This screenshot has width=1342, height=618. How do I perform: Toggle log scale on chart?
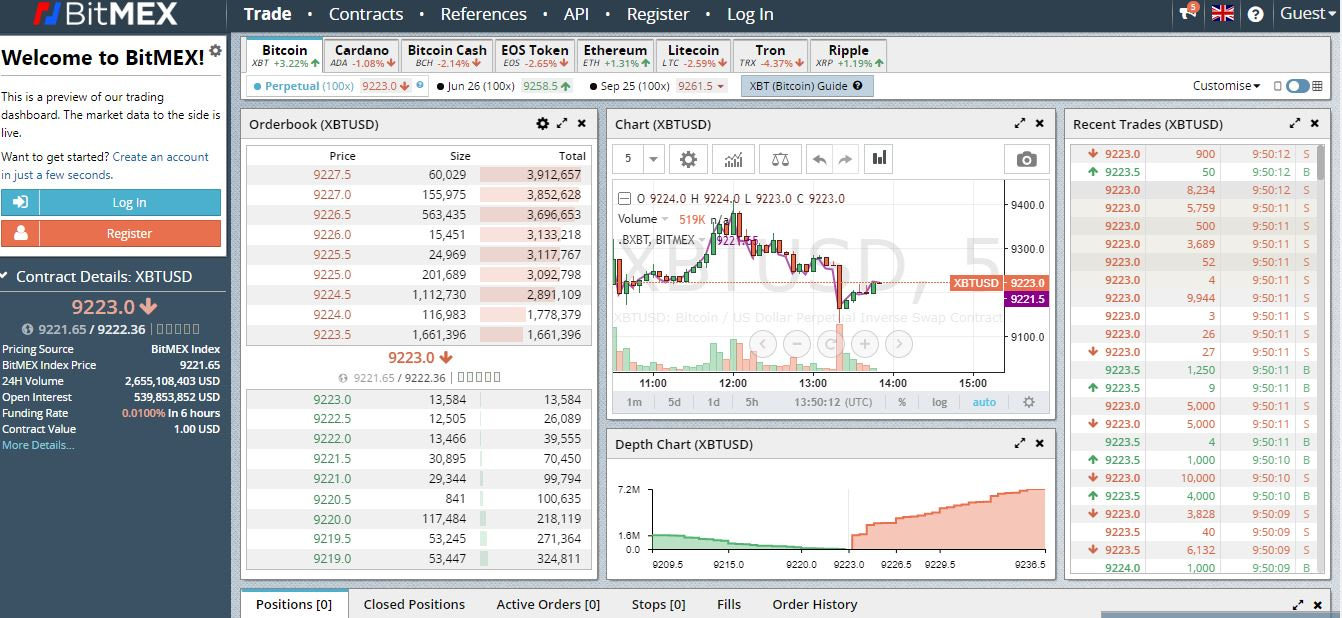(x=939, y=402)
